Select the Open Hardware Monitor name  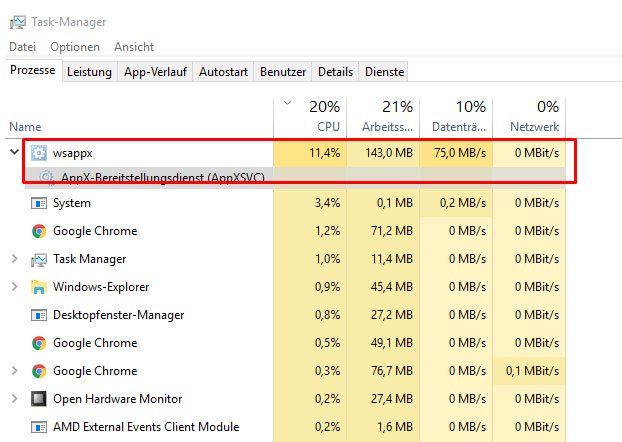(x=117, y=399)
